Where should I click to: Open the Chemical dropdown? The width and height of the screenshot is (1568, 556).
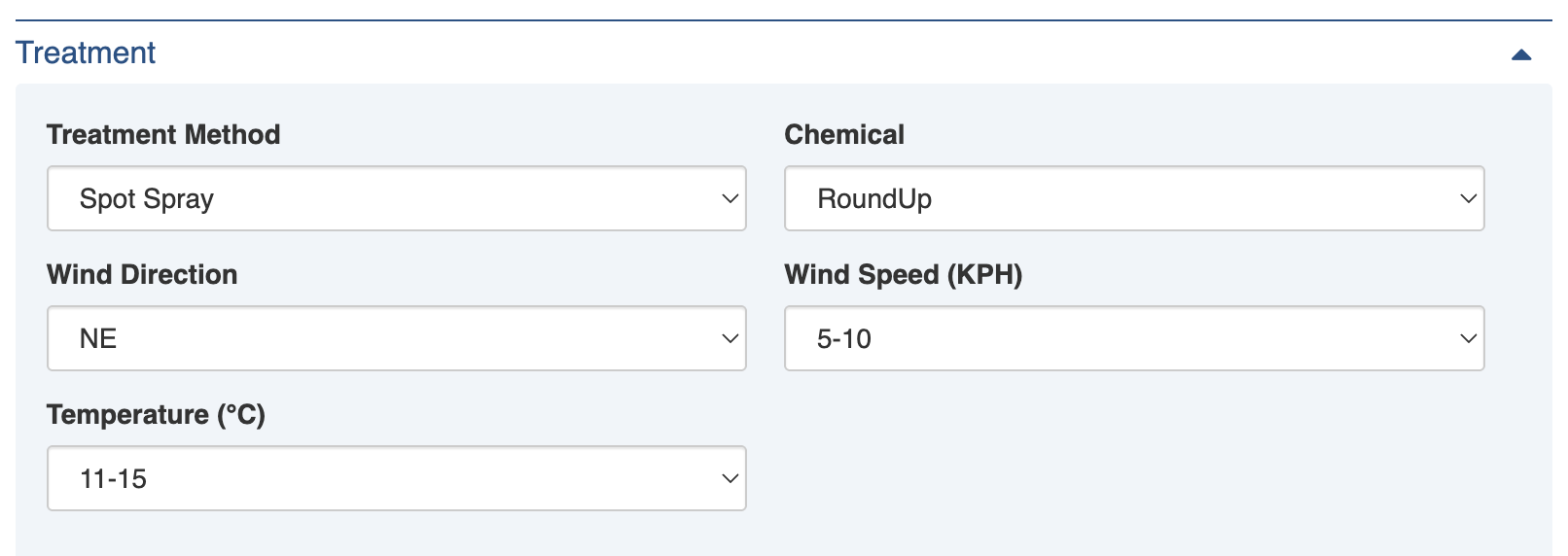point(1133,198)
